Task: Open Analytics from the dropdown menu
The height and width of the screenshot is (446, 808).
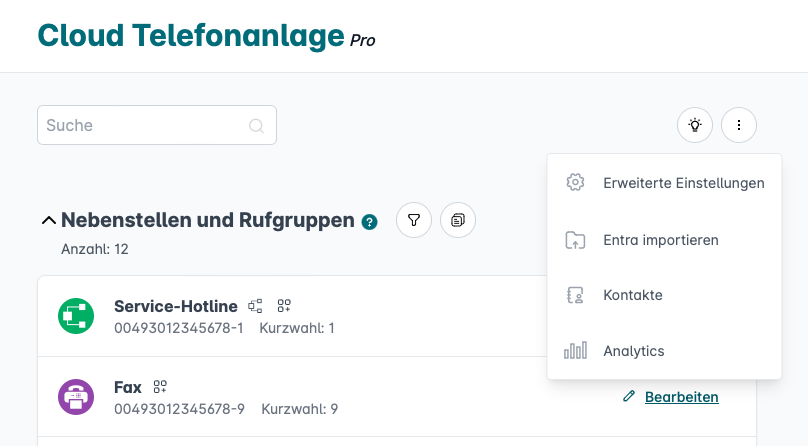Action: (633, 351)
